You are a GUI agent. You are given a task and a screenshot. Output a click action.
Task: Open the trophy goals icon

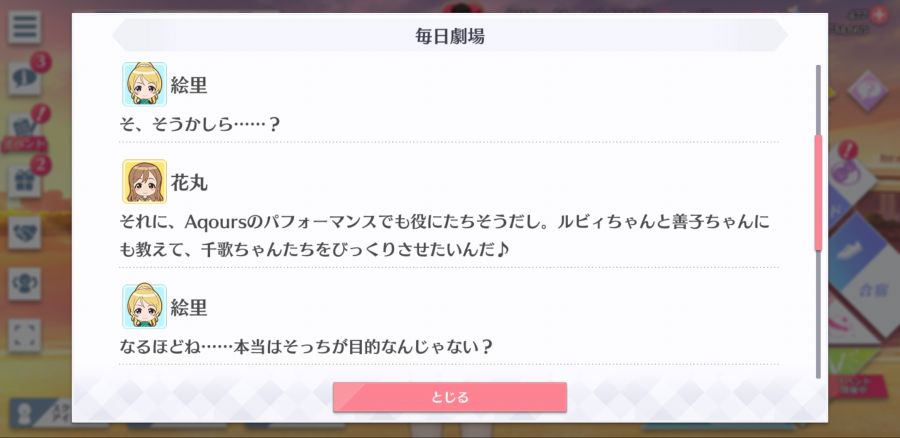point(25,284)
